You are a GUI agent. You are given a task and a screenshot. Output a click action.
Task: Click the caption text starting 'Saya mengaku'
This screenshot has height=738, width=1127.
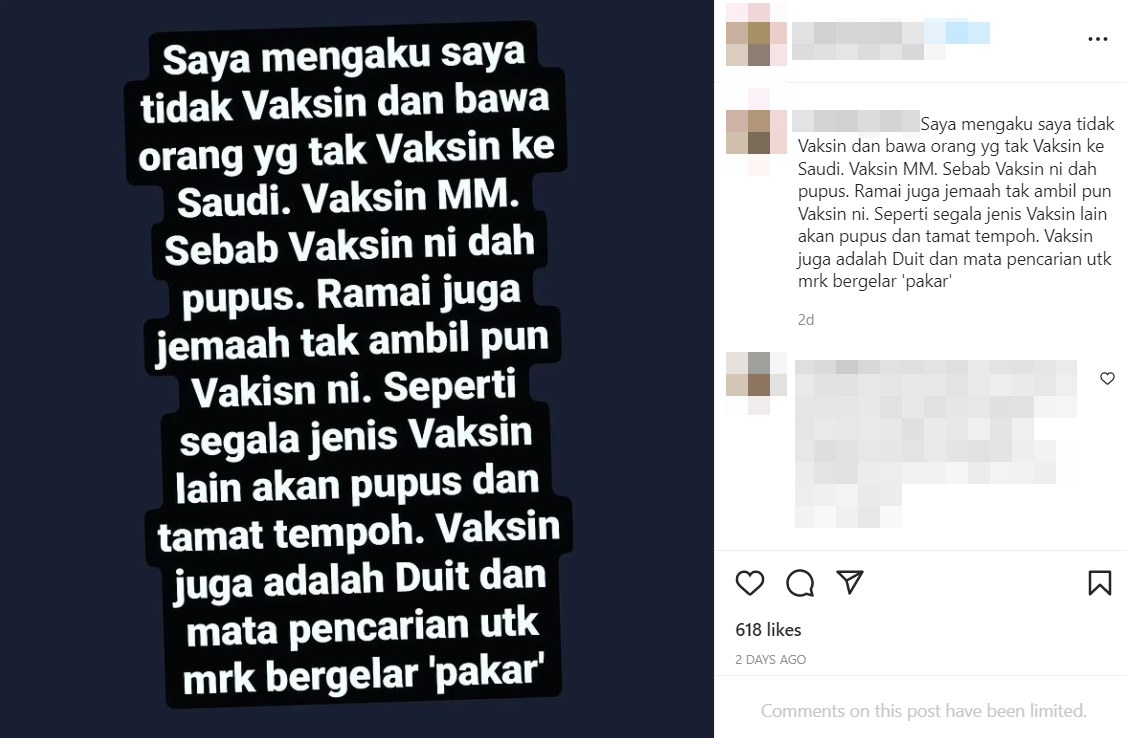[956, 203]
